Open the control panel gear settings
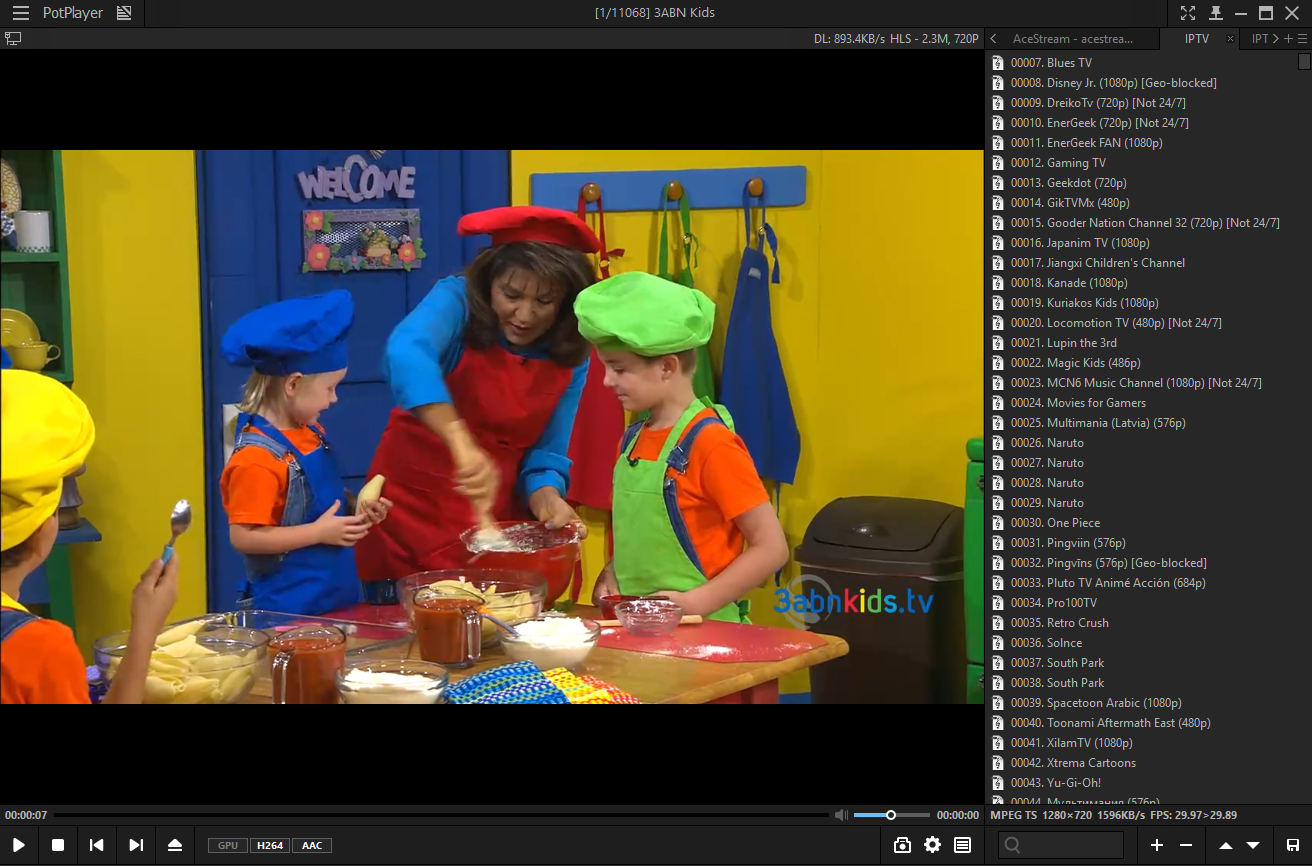 [932, 845]
